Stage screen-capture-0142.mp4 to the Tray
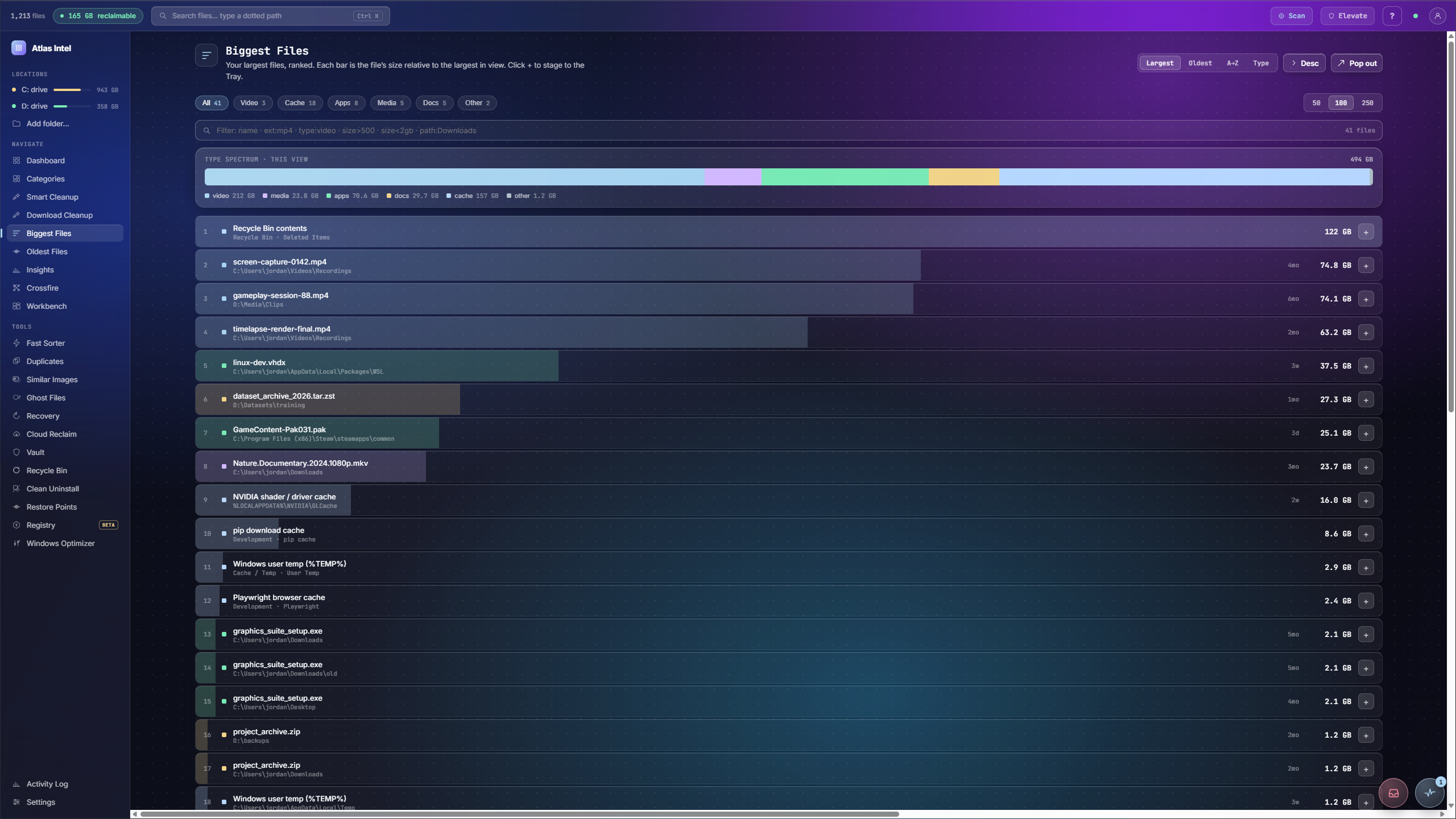The height and width of the screenshot is (819, 1456). click(x=1366, y=265)
